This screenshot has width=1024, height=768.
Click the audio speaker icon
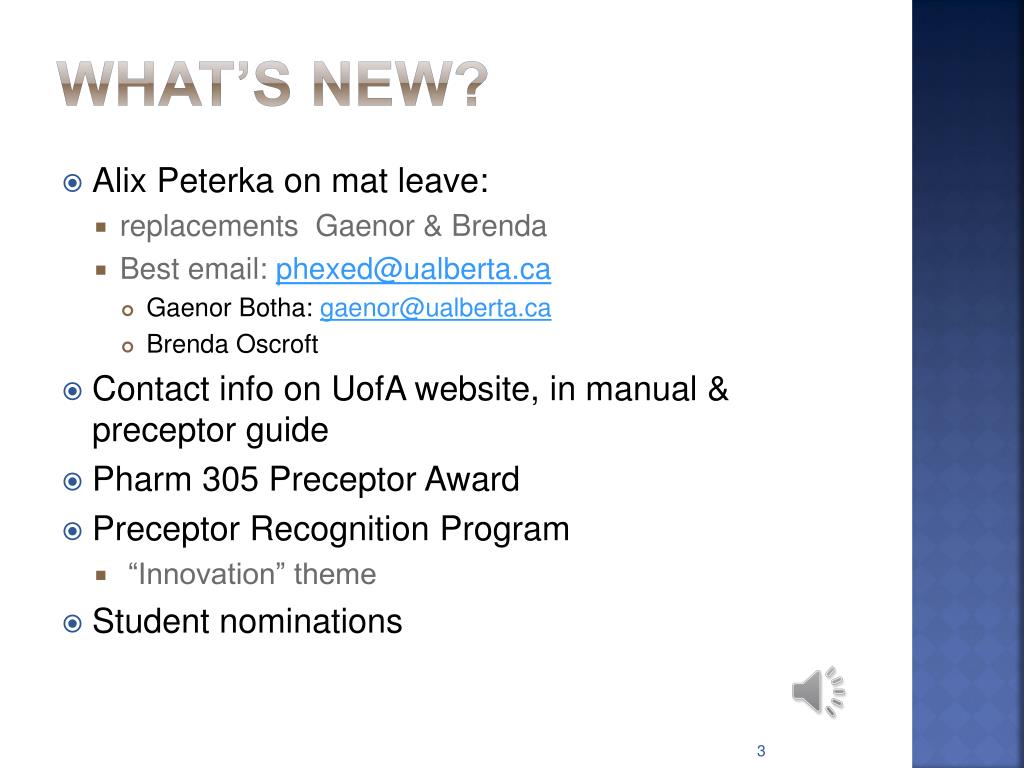[x=818, y=692]
